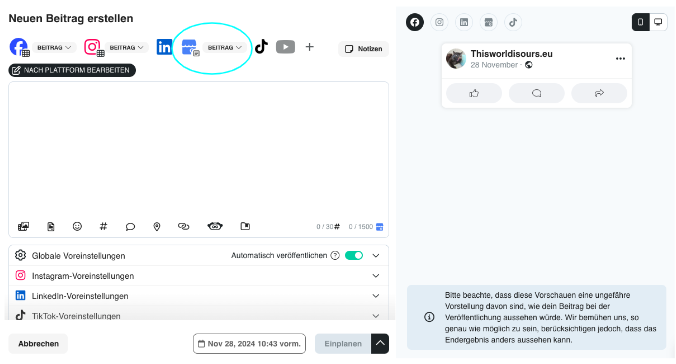Select the LinkedIn platform icon
The height and width of the screenshot is (364, 676).
(164, 47)
